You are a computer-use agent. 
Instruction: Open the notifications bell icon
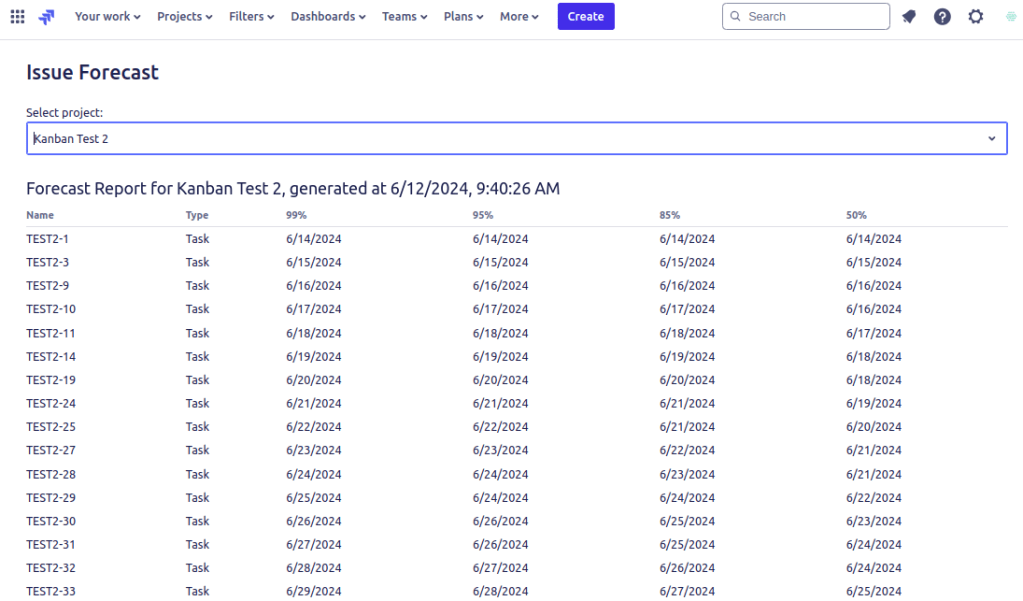[908, 16]
